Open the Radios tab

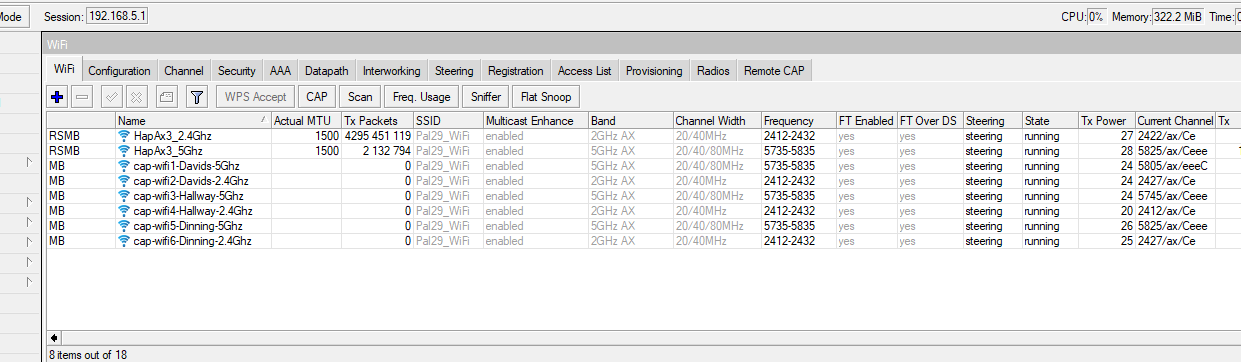(713, 71)
